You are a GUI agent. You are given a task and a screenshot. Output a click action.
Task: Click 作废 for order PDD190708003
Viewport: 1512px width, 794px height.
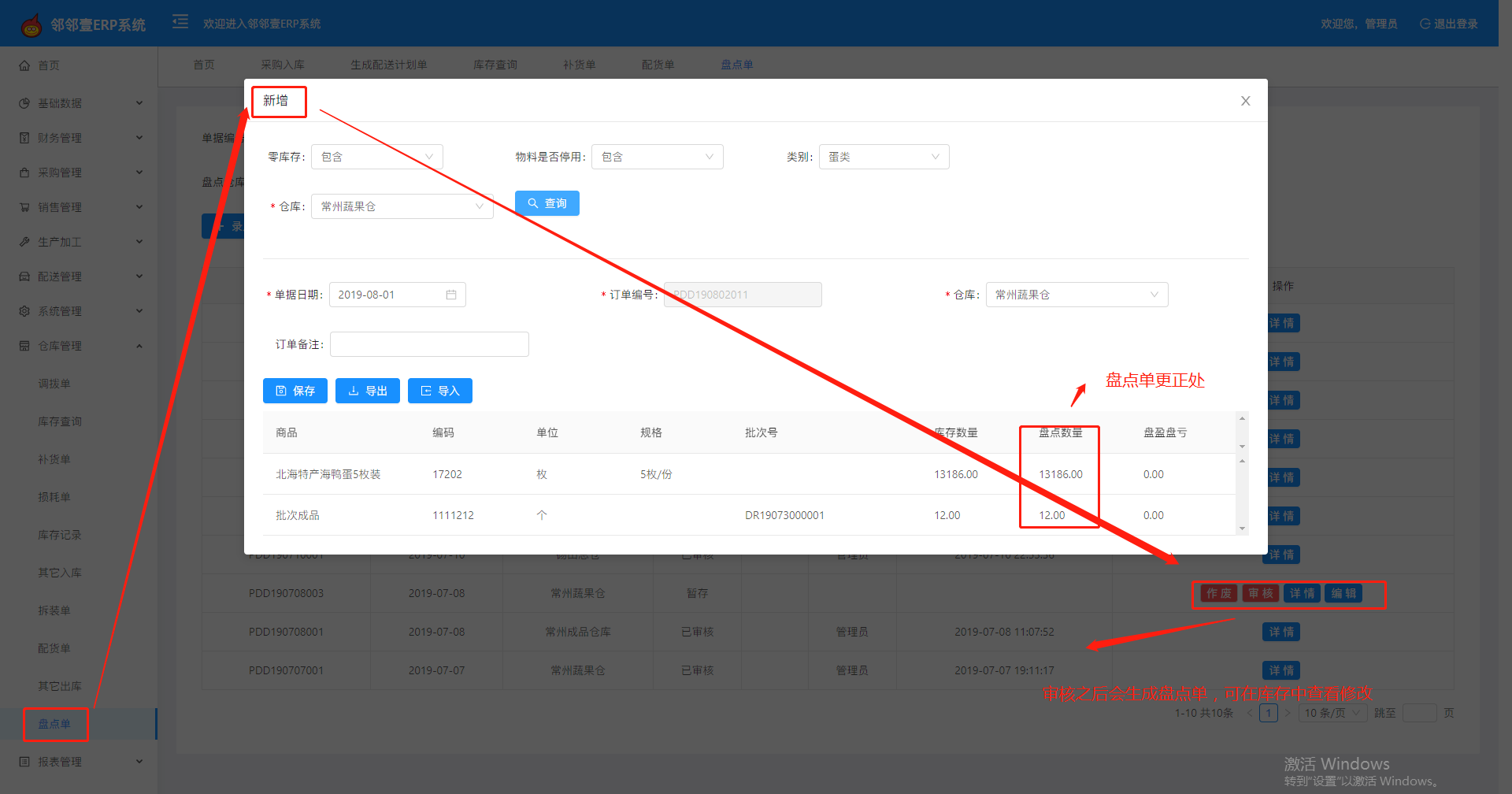click(x=1219, y=593)
